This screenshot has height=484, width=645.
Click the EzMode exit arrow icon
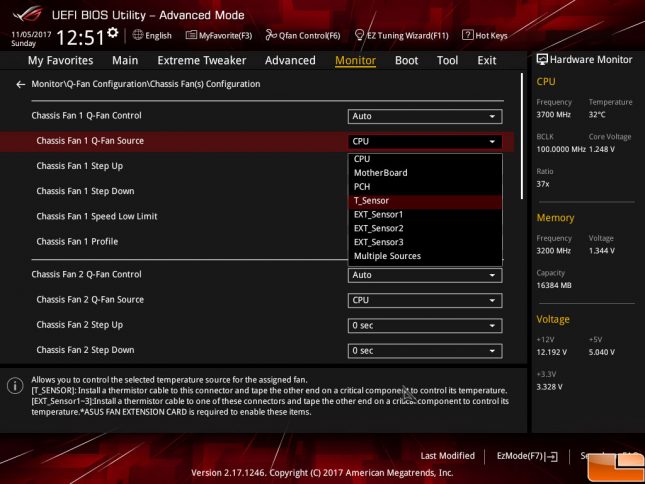click(x=553, y=456)
